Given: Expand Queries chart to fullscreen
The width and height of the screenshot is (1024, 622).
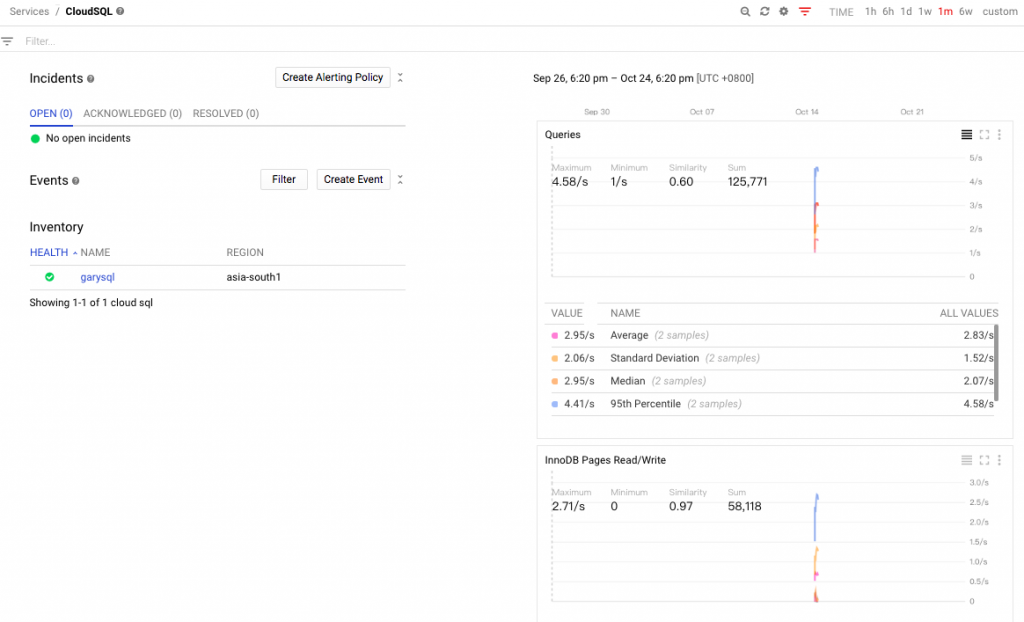Looking at the screenshot, I should click(x=984, y=135).
